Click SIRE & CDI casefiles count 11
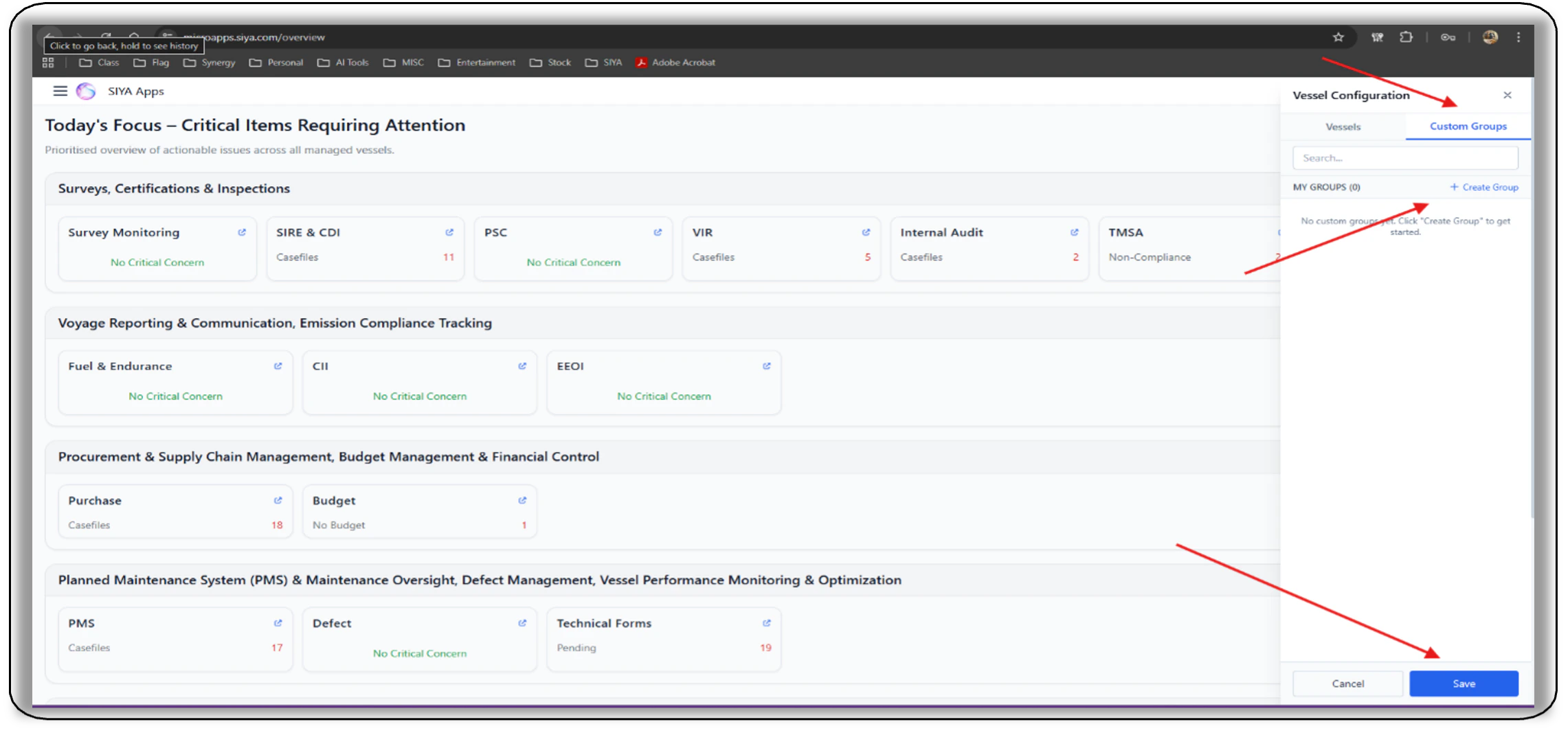The width and height of the screenshot is (1568, 733). click(x=449, y=257)
